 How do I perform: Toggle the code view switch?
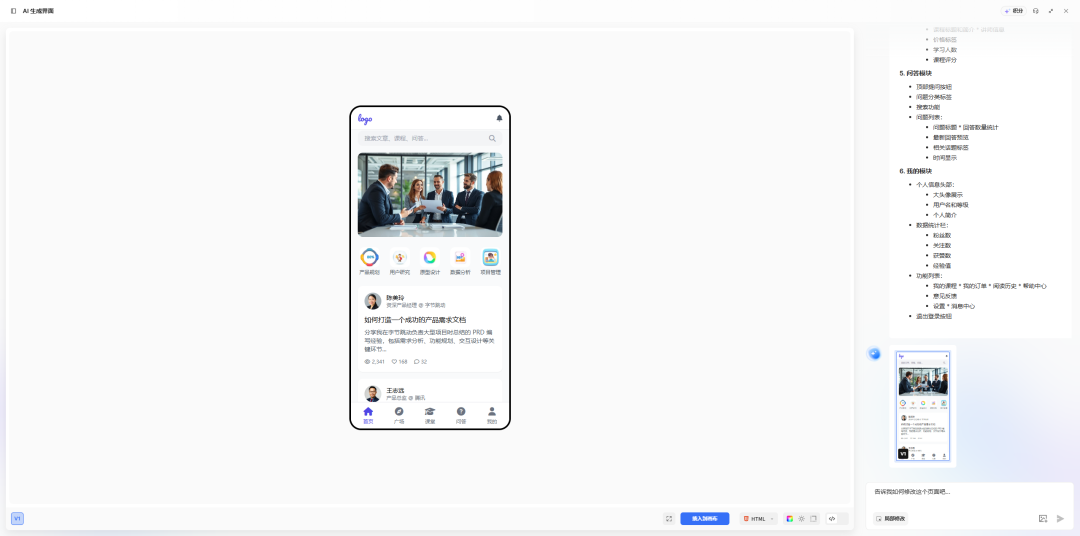click(x=838, y=519)
